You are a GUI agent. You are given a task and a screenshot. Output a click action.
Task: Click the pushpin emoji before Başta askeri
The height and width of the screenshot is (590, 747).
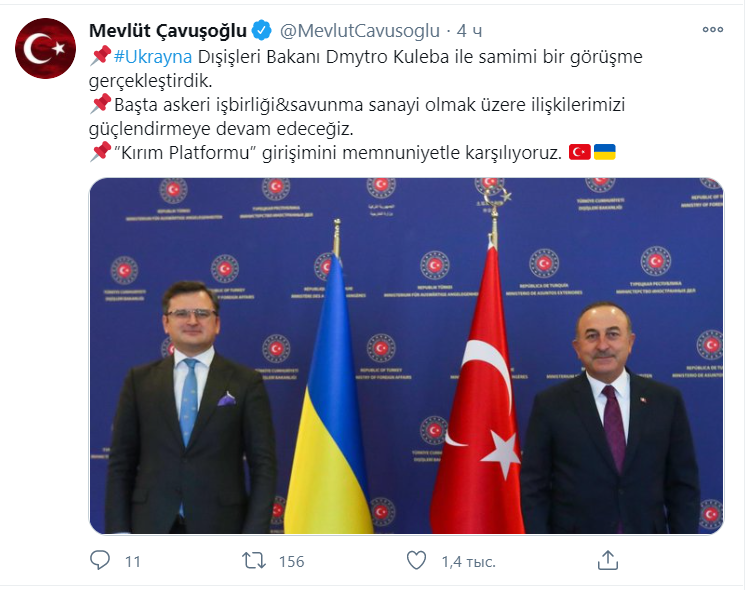(x=101, y=104)
